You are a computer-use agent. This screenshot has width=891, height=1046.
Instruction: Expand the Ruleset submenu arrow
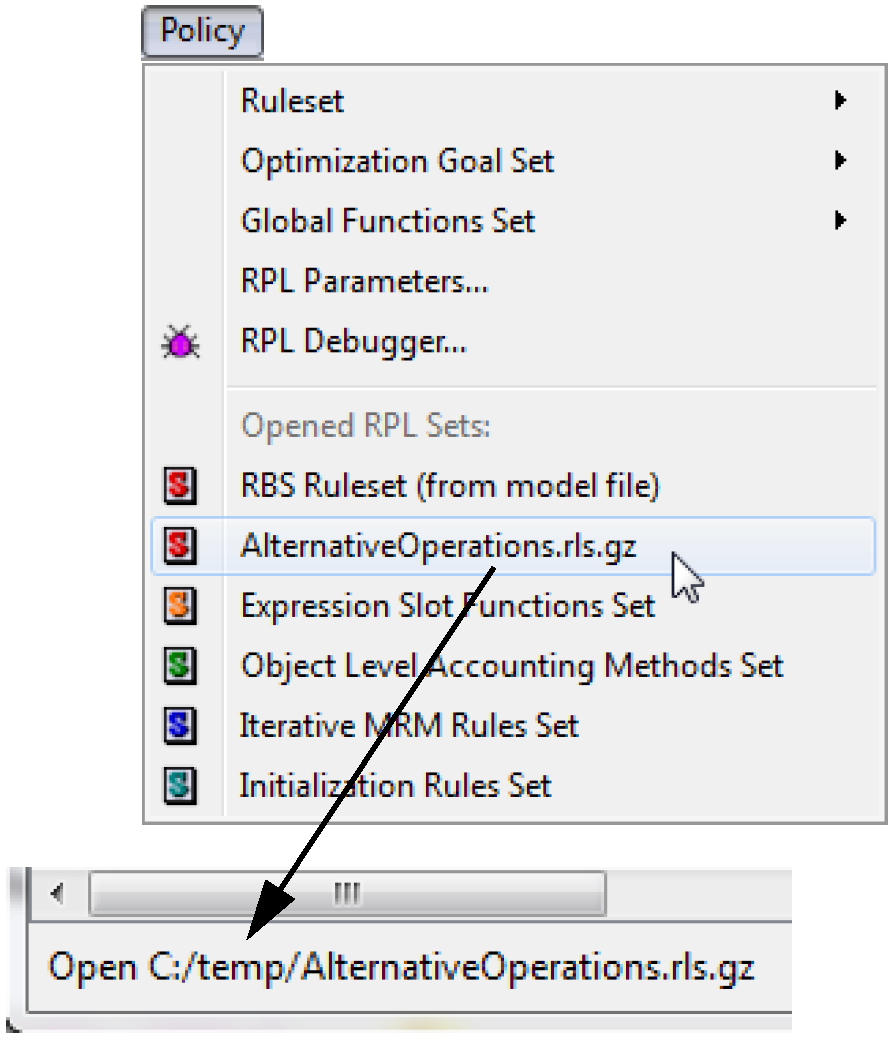point(841,101)
